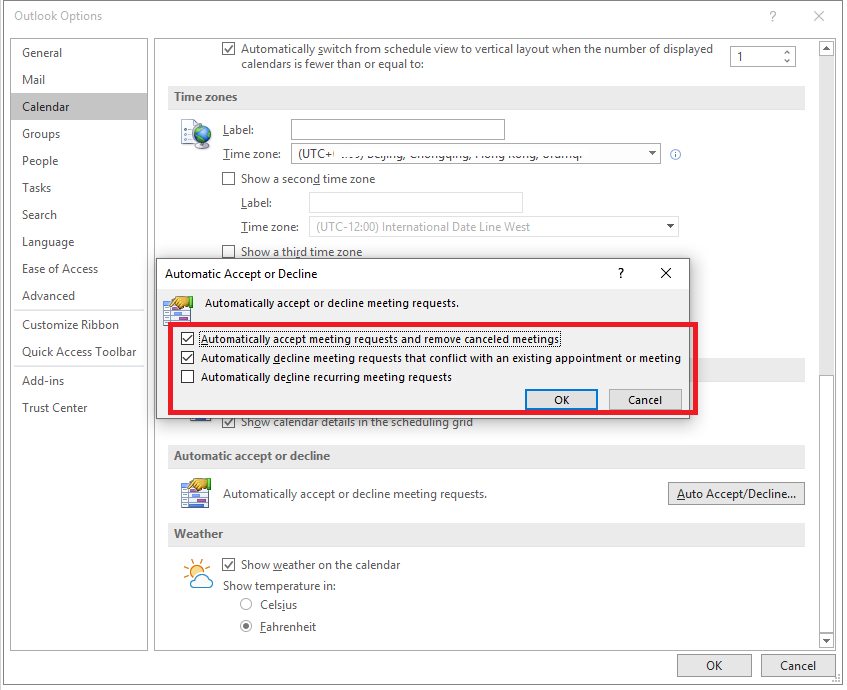847x690 pixels.
Task: Enable Show a second time zone
Action: 228,178
